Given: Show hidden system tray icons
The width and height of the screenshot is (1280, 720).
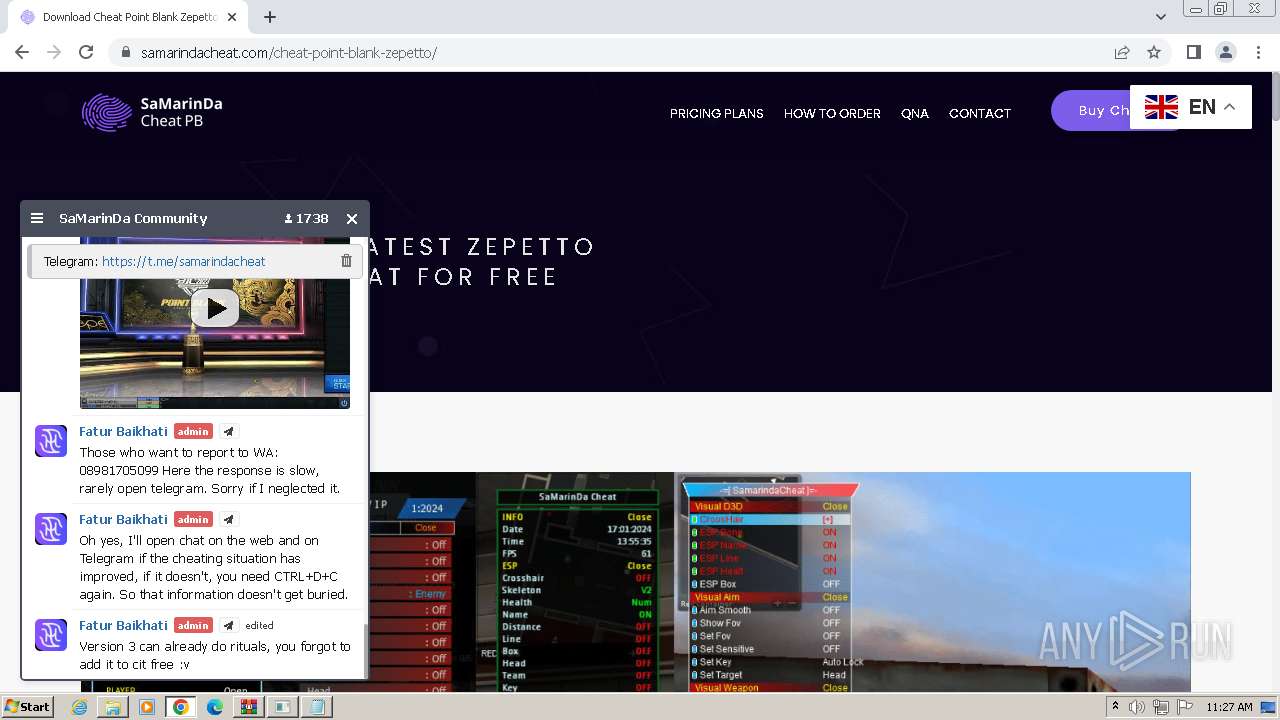Looking at the screenshot, I should click(x=1115, y=707).
